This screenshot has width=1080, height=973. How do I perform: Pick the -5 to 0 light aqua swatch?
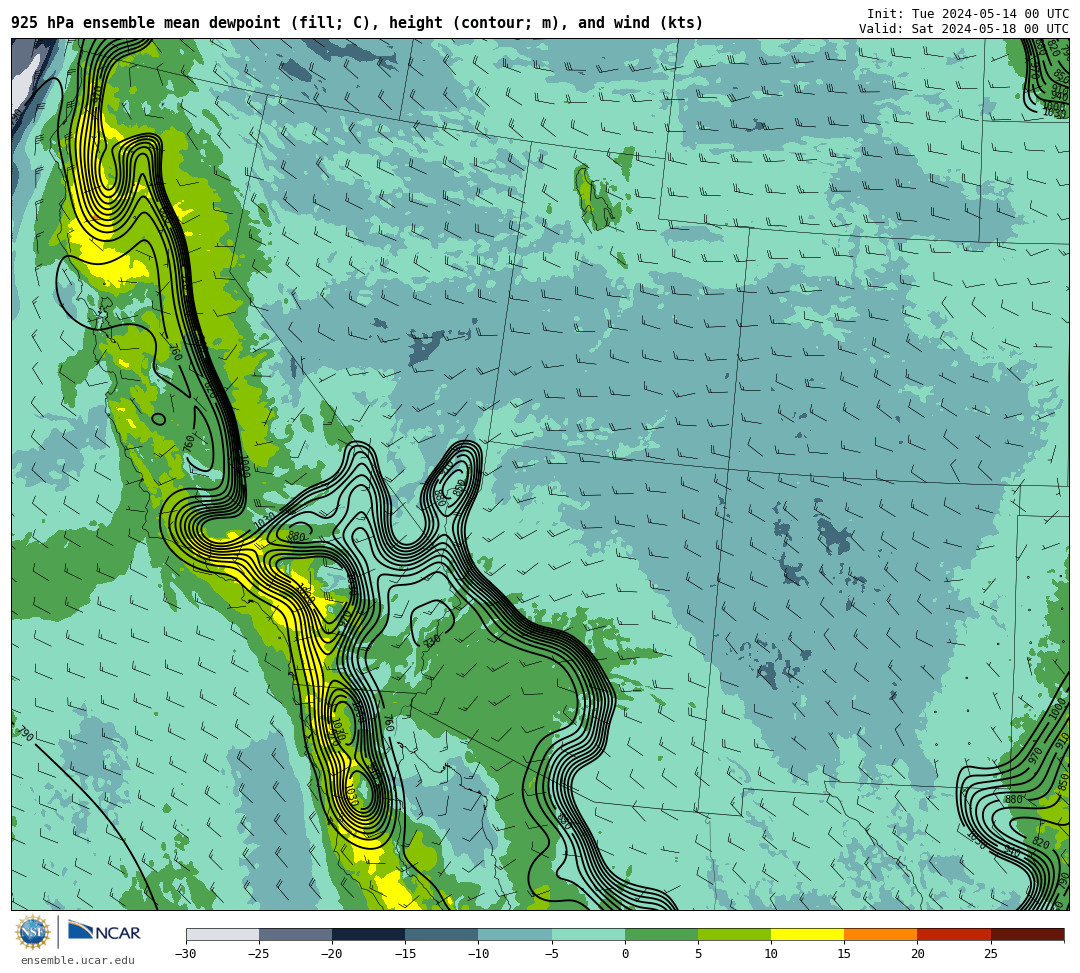coord(588,934)
